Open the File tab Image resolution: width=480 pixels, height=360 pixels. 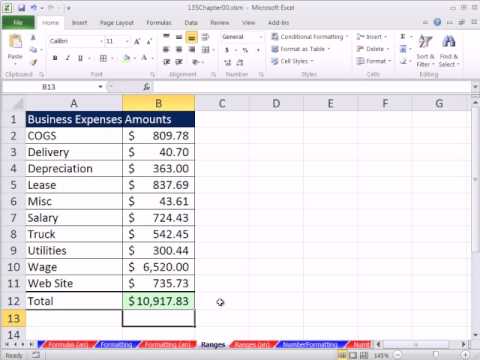(18, 23)
